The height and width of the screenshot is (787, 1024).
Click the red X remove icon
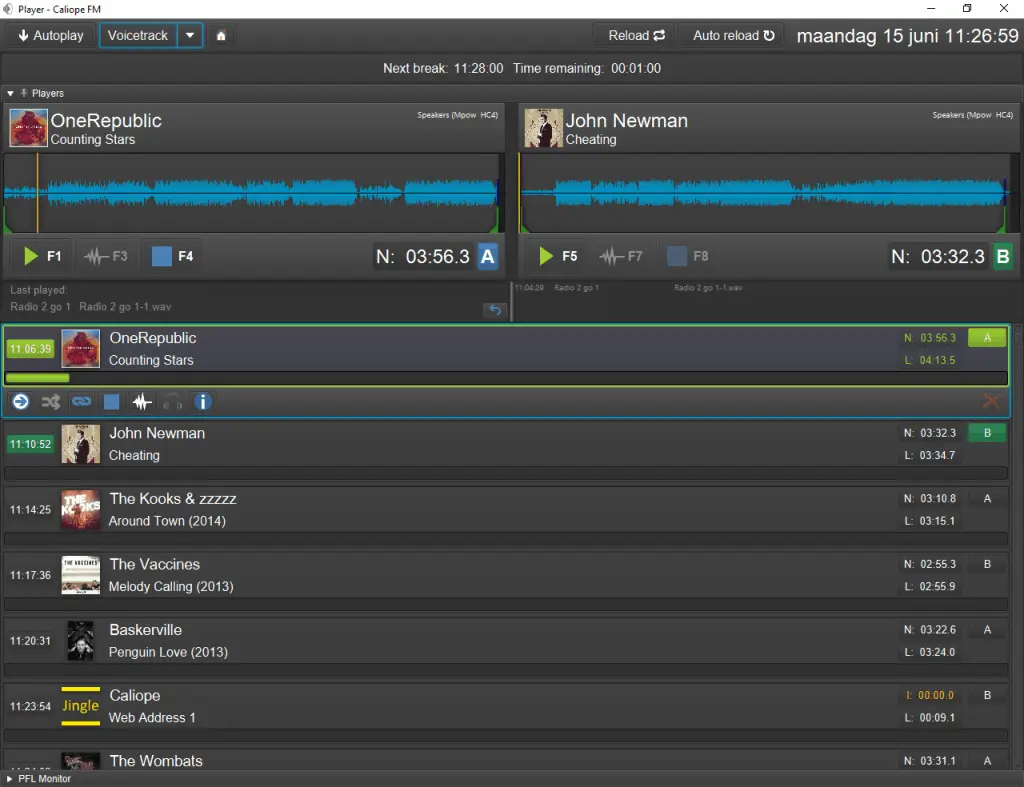pos(991,402)
